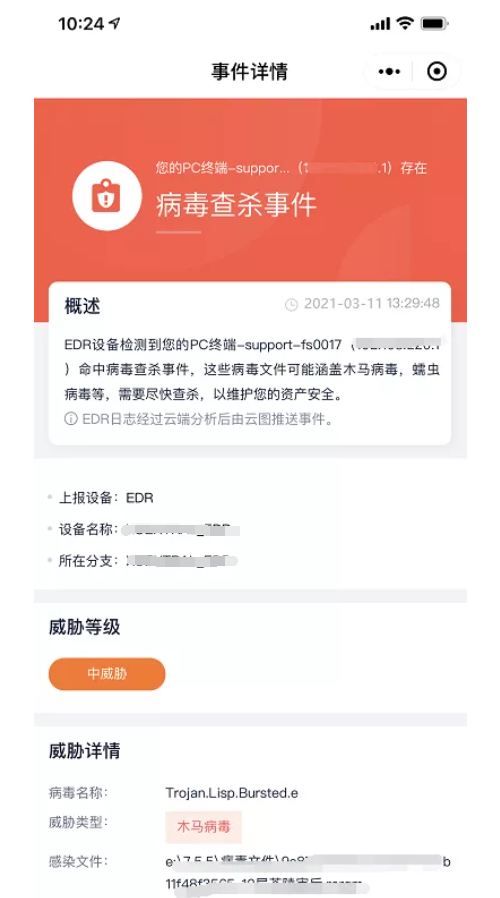Tap the Wi-Fi icon in the status bar
The width and height of the screenshot is (500, 898).
point(405,23)
